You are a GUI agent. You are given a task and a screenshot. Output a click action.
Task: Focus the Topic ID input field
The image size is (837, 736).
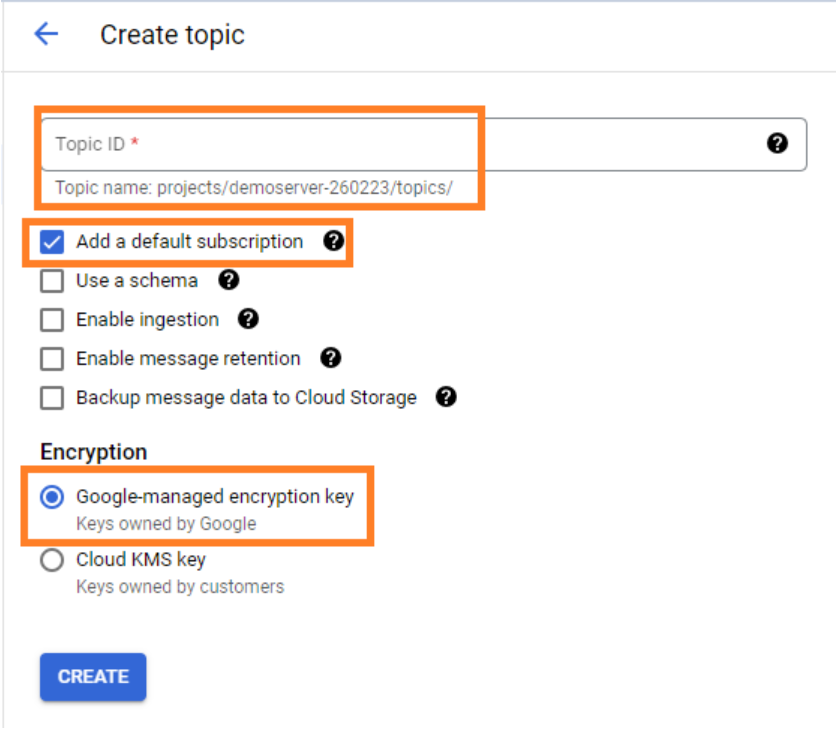(x=424, y=144)
